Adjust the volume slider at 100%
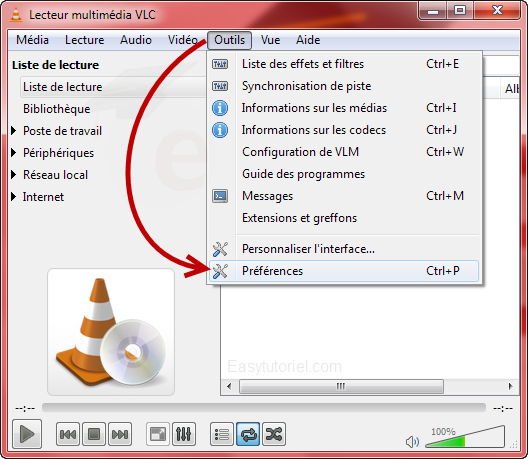The height and width of the screenshot is (459, 528). (x=465, y=437)
